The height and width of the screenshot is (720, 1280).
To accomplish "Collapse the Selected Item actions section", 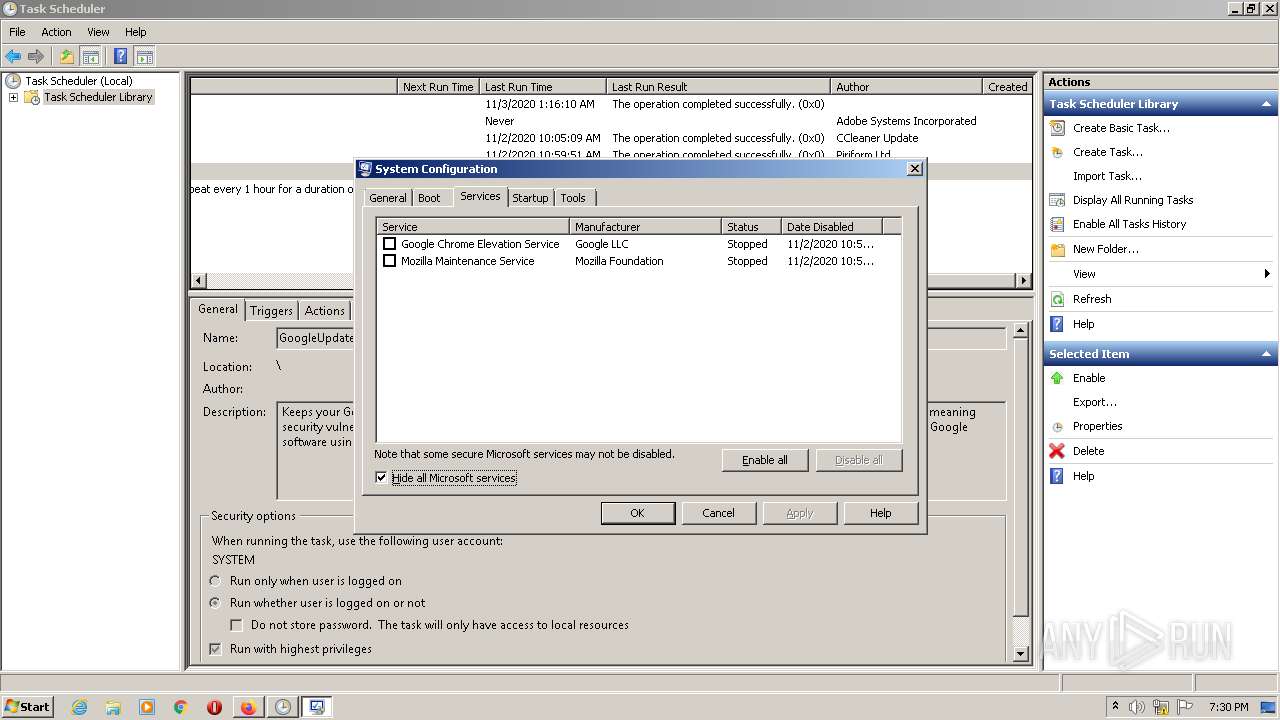I will (1266, 354).
